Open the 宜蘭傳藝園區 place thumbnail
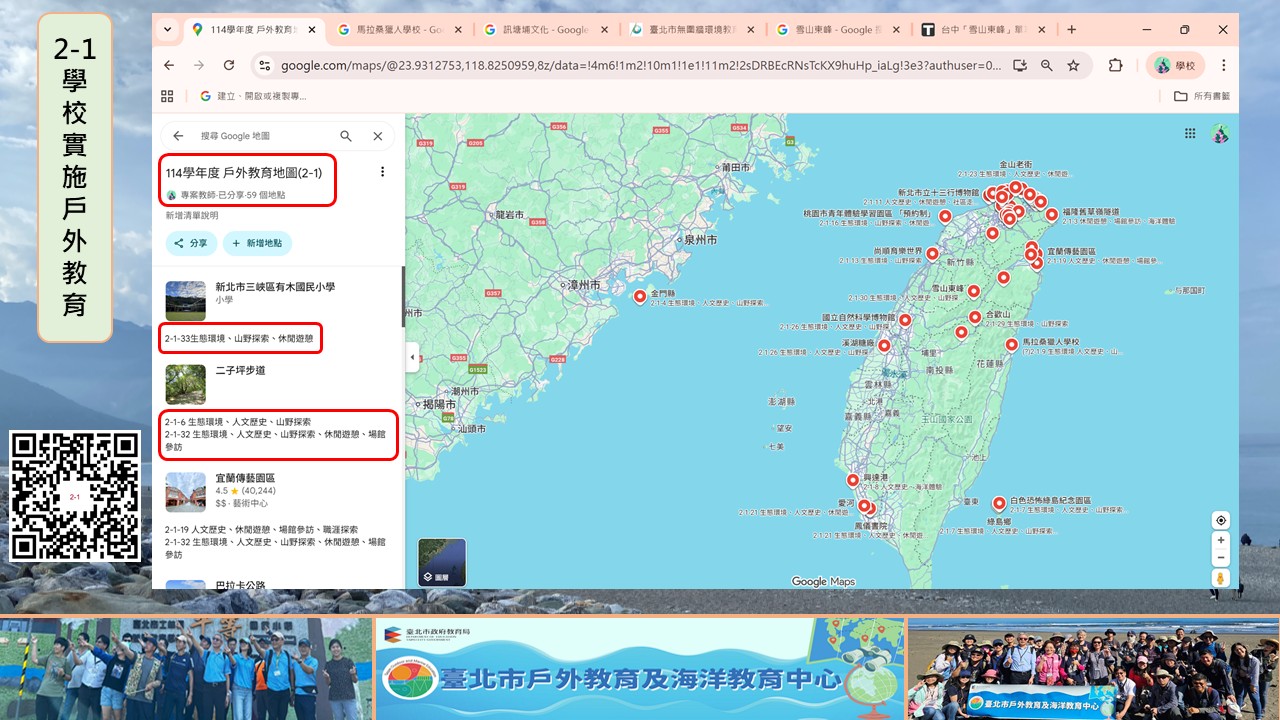The height and width of the screenshot is (720, 1280). pos(185,492)
